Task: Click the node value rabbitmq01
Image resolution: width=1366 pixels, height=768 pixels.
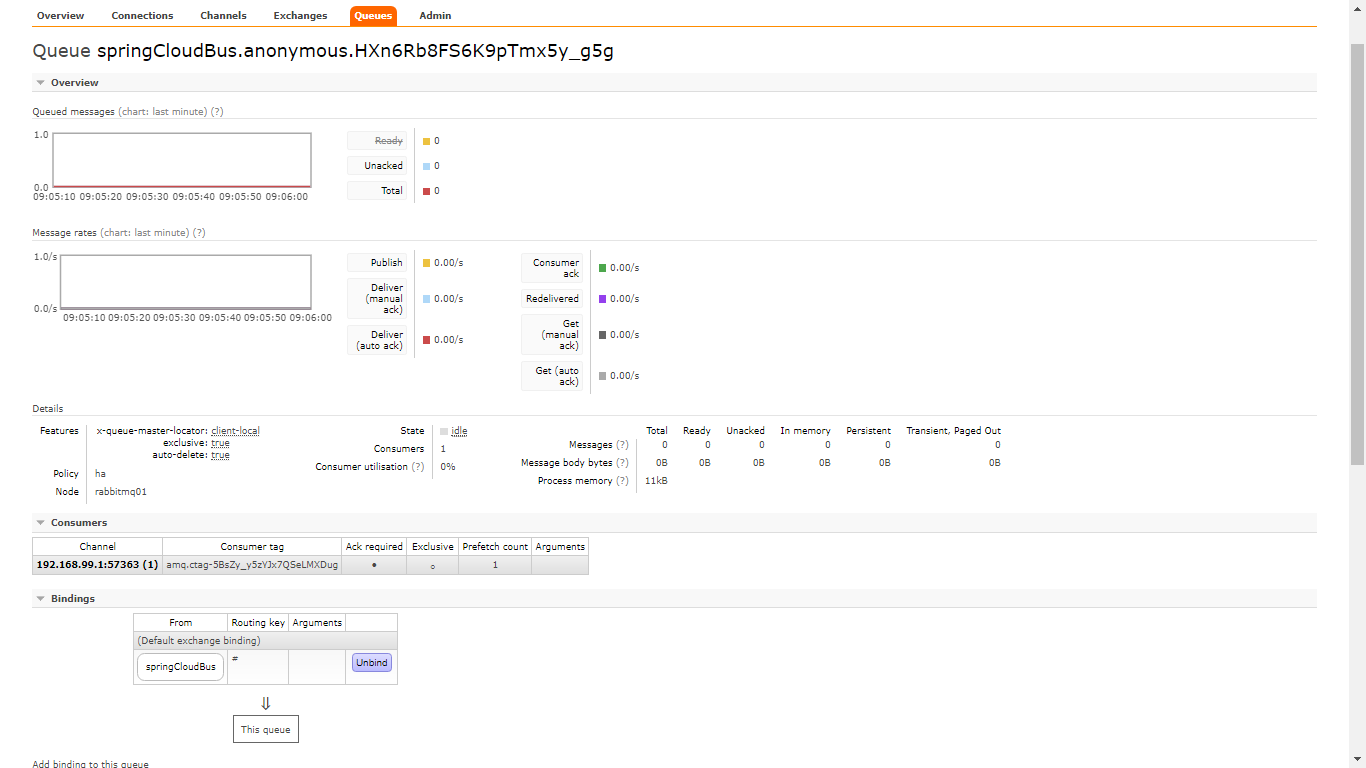Action: 121,492
